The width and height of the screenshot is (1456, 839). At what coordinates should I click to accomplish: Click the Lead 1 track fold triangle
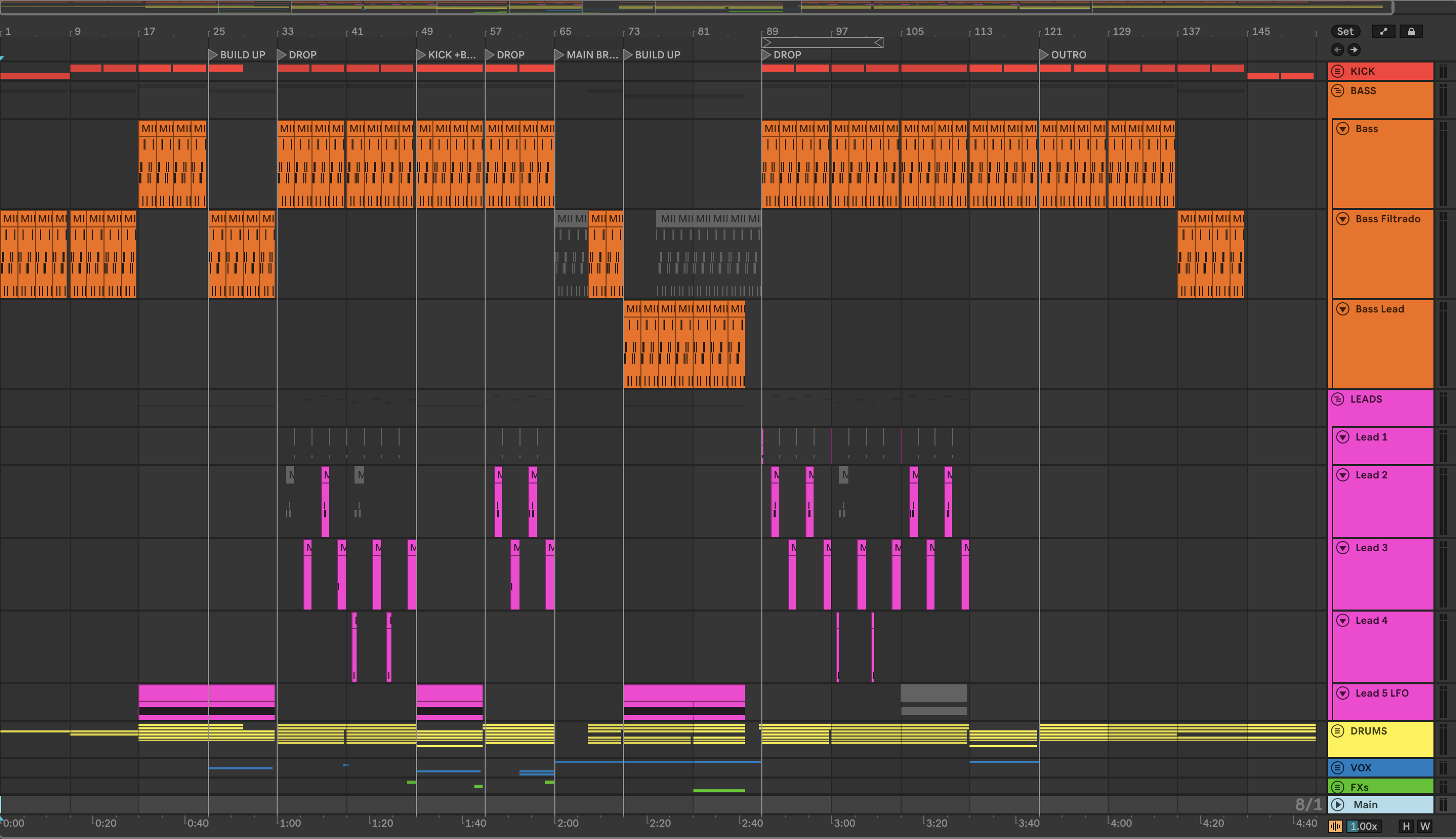pos(1343,437)
